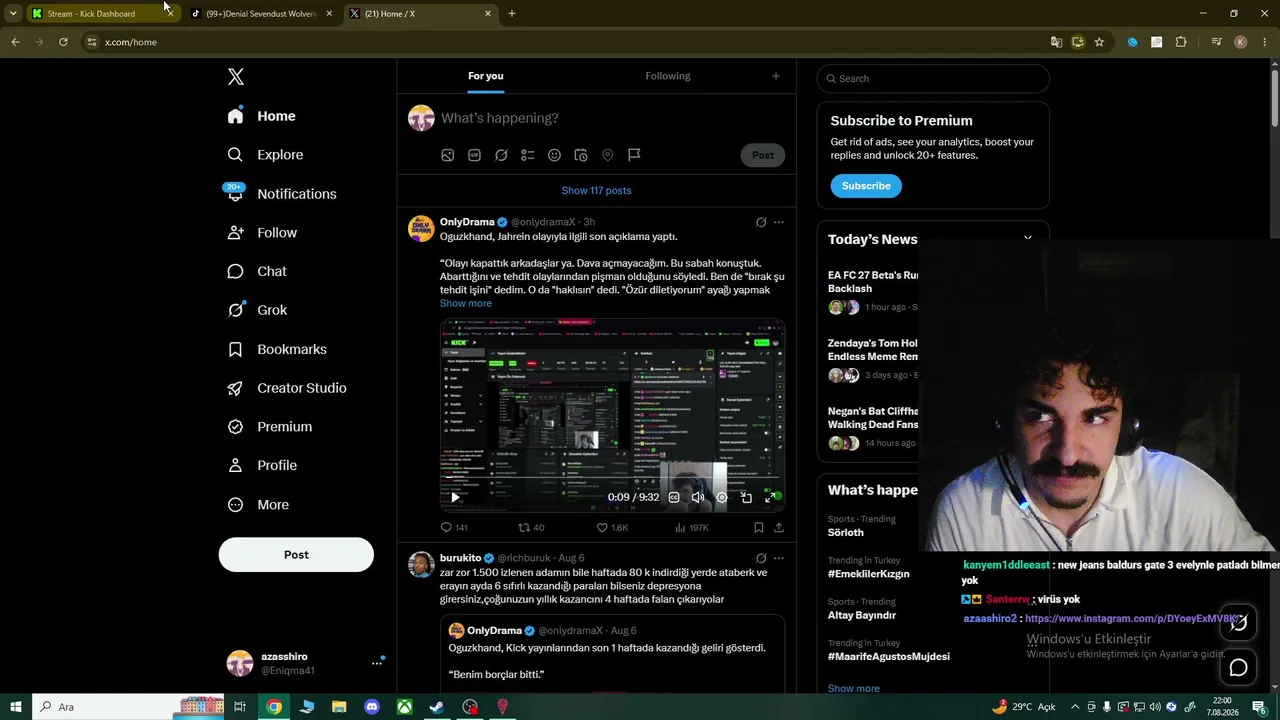Viewport: 1280px width, 720px height.
Task: Click Show more under What's happening
Action: tap(853, 689)
